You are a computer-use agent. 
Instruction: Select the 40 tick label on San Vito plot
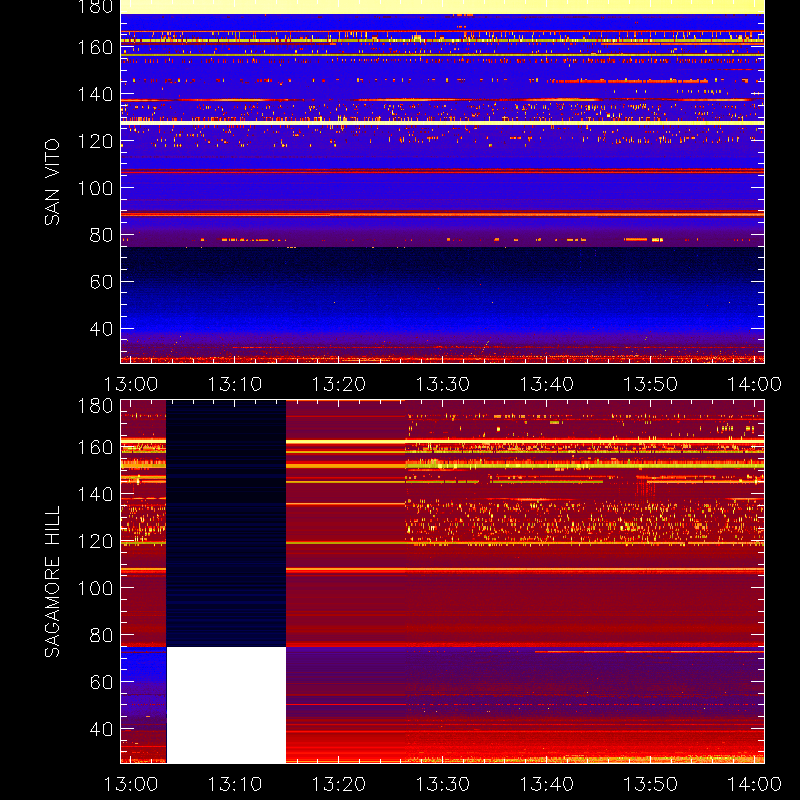tap(101, 329)
